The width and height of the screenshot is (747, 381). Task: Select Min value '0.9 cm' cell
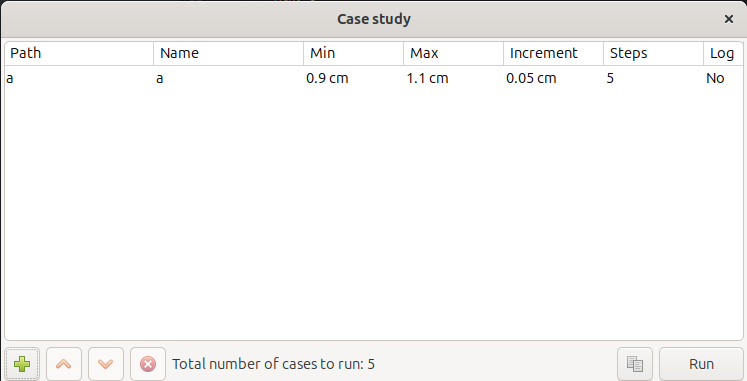(353, 78)
